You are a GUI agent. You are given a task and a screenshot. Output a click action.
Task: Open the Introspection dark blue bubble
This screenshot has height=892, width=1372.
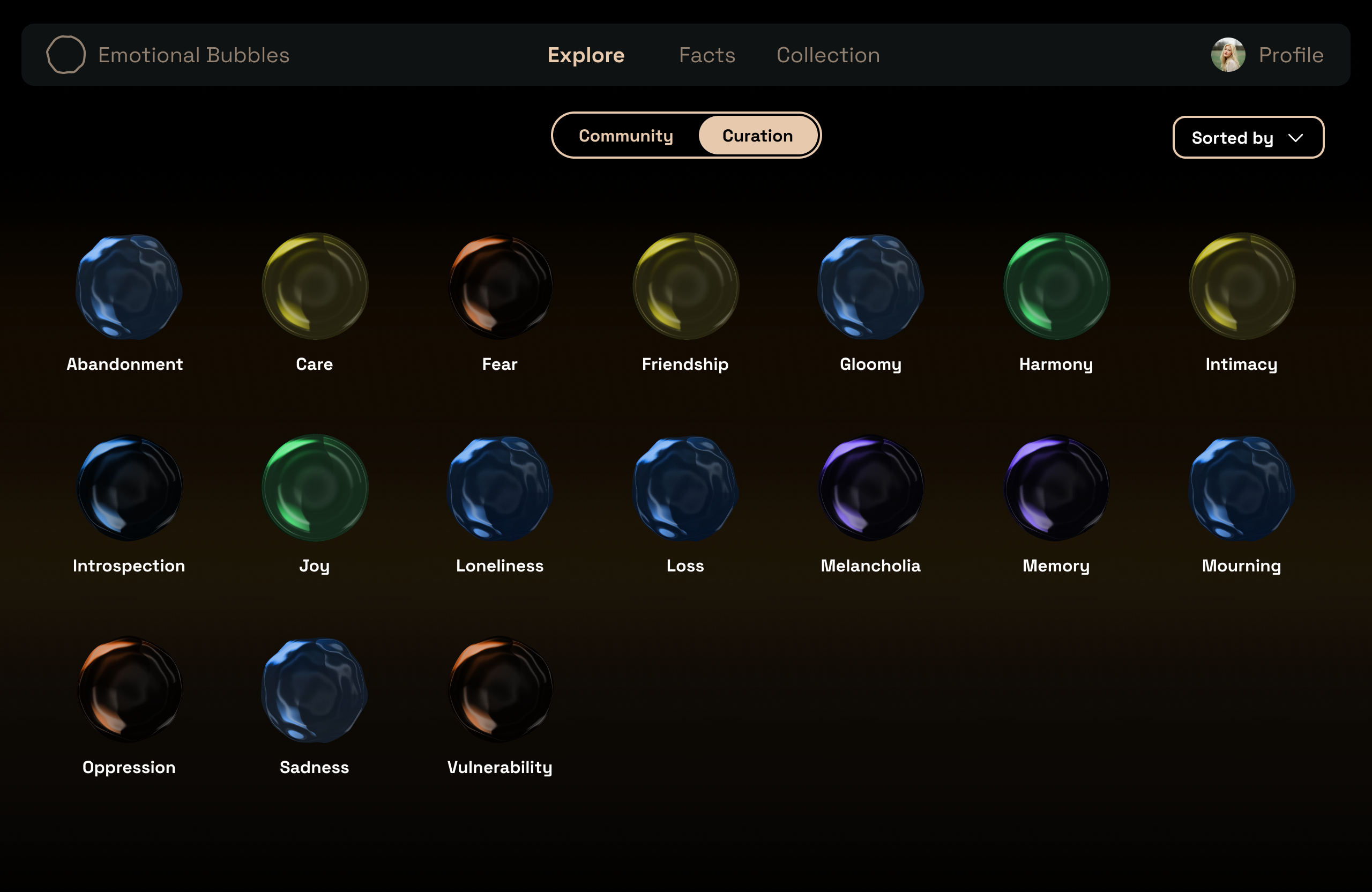[129, 488]
